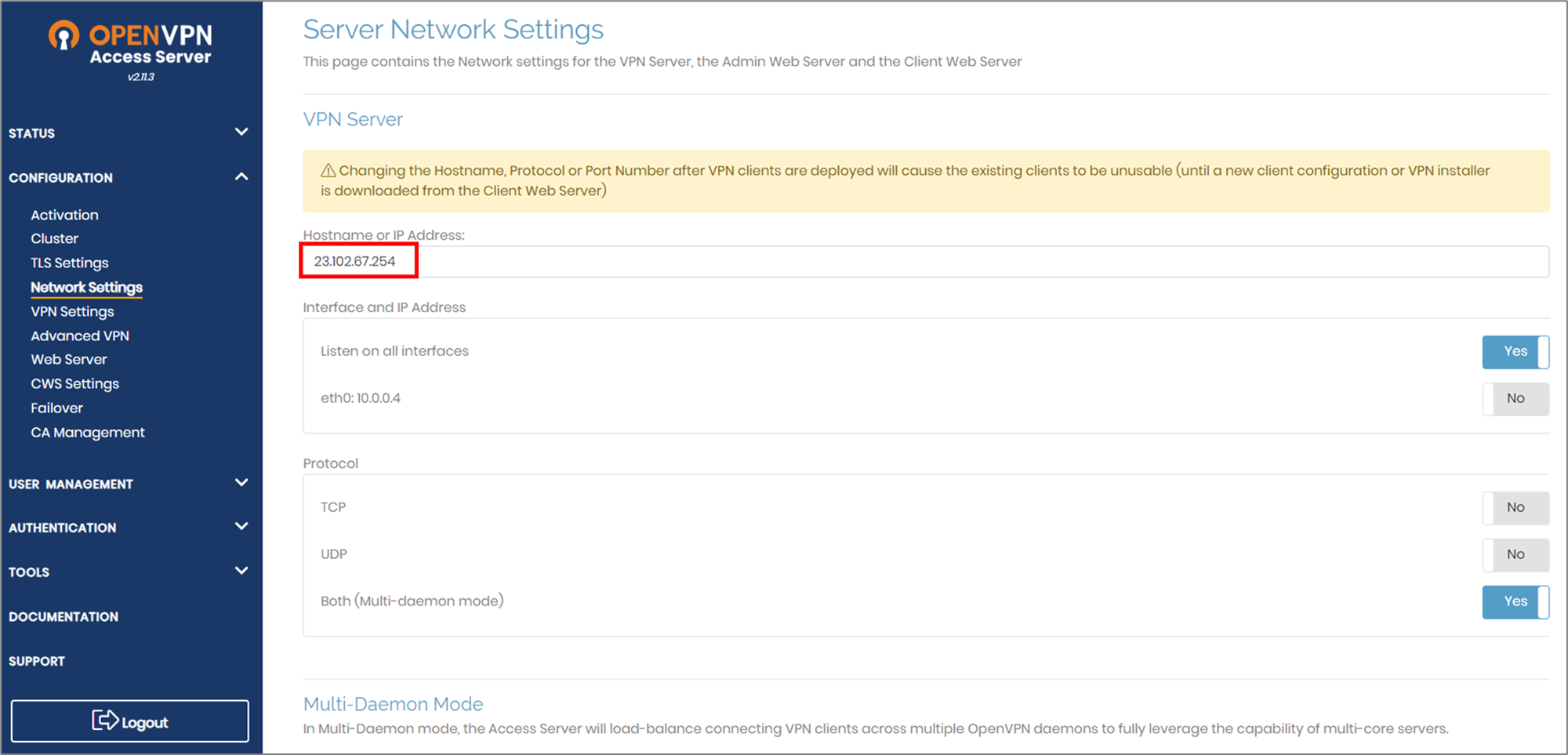Viewport: 1568px width, 755px height.
Task: Switch TCP protocol toggle on
Action: 1515,508
